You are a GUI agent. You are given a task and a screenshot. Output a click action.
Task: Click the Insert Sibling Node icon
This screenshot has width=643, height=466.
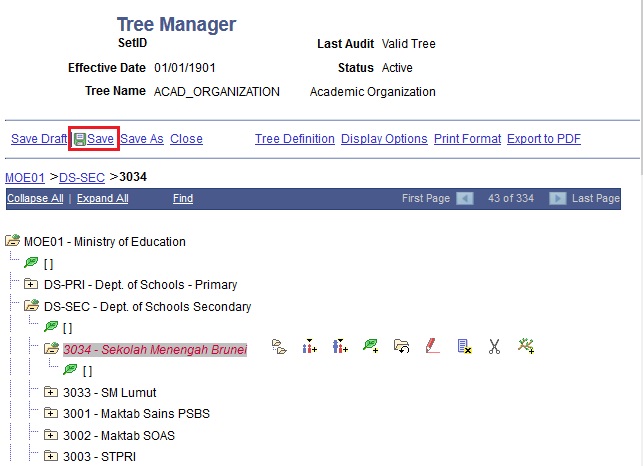[x=310, y=347]
